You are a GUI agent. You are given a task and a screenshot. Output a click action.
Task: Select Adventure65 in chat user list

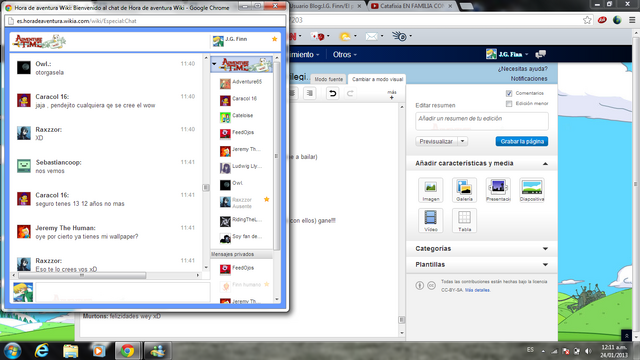click(x=242, y=83)
